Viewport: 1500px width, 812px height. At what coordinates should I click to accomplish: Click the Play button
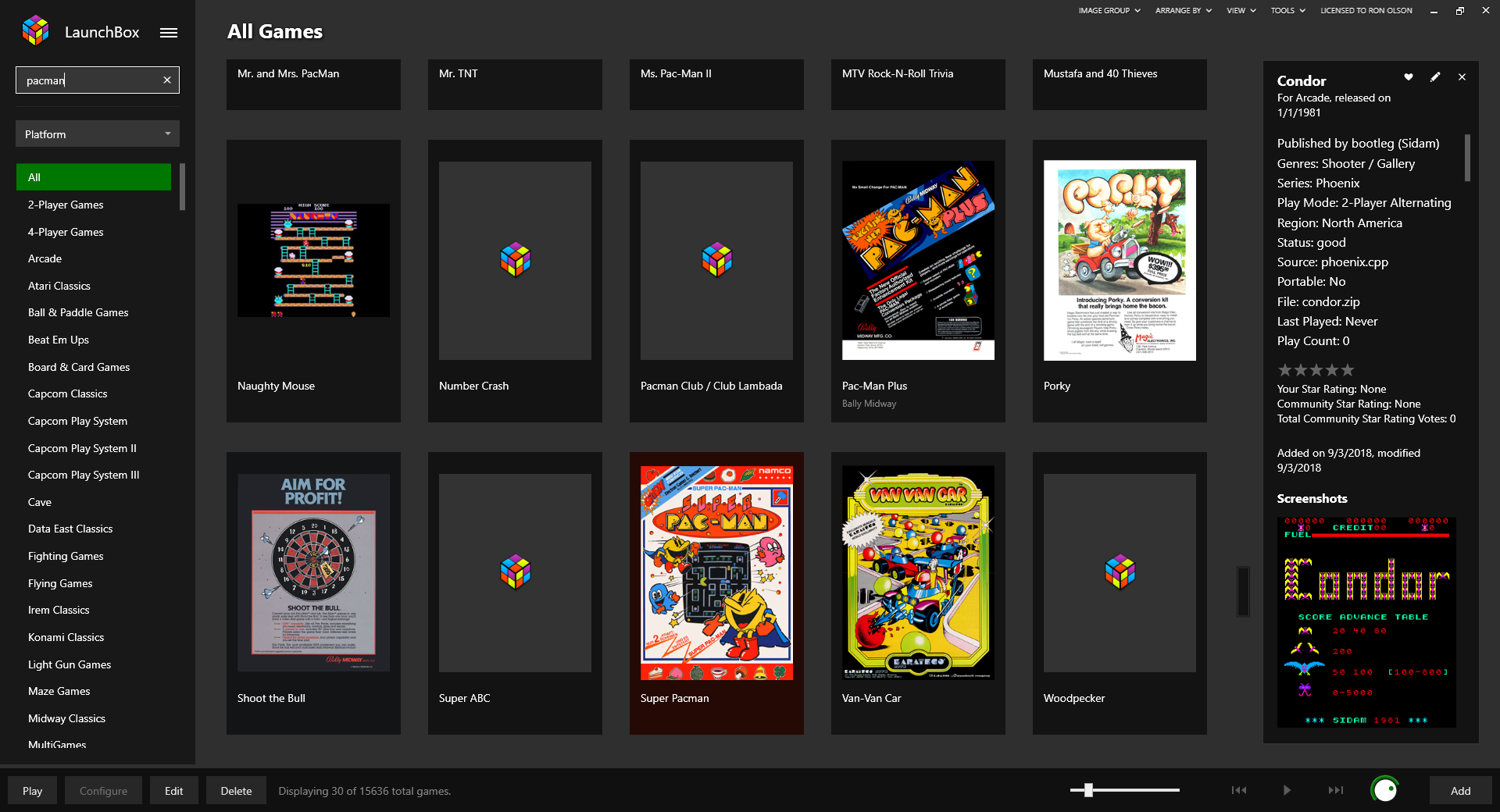coord(32,790)
